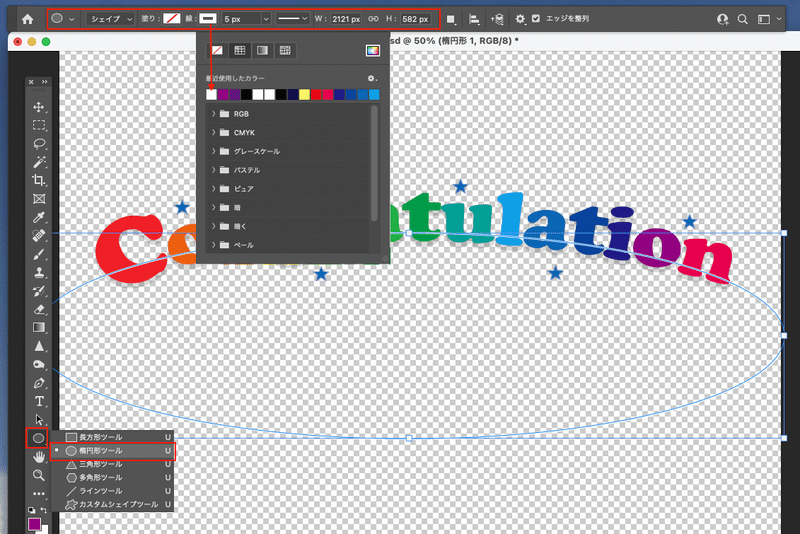Set stroke type to Solid Color
This screenshot has width=800, height=534.
click(240, 50)
